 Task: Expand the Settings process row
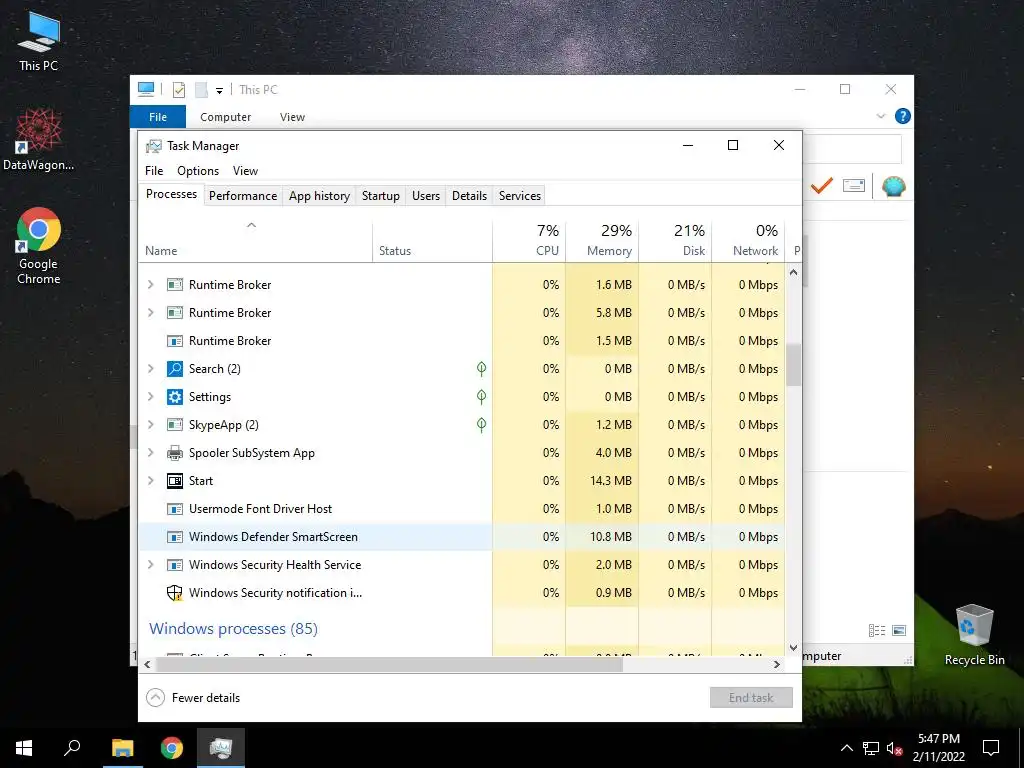pyautogui.click(x=151, y=397)
